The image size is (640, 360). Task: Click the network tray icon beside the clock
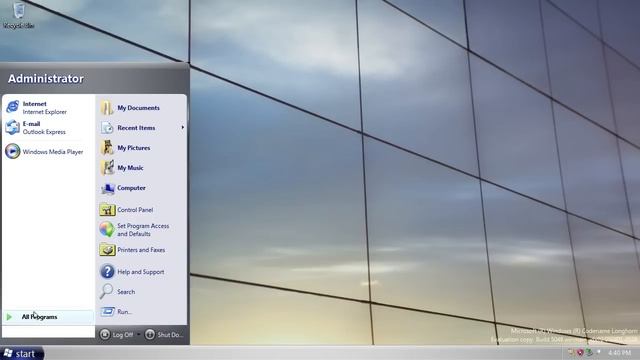click(x=589, y=352)
